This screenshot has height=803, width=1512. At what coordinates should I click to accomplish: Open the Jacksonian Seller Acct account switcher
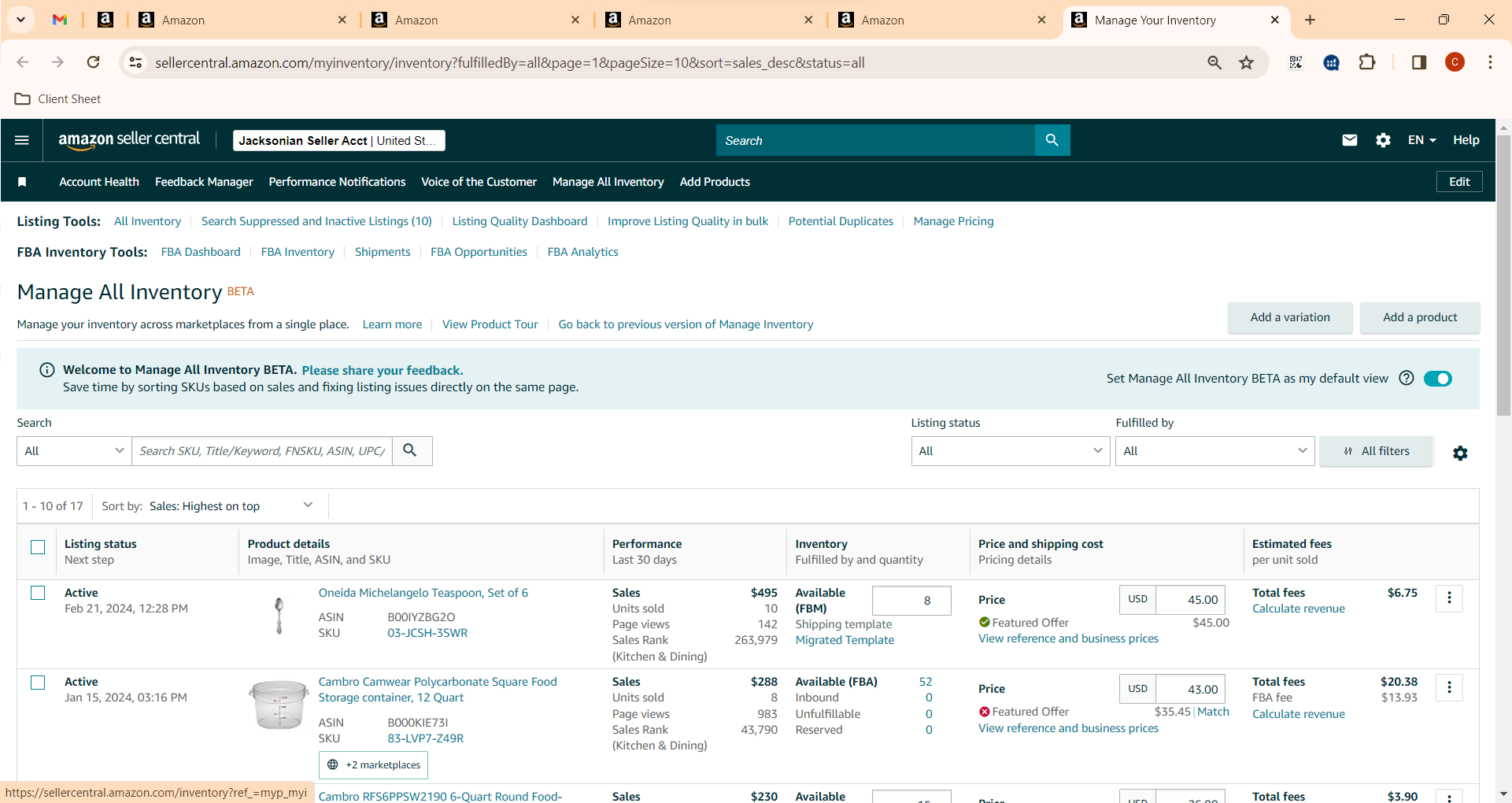[x=339, y=140]
